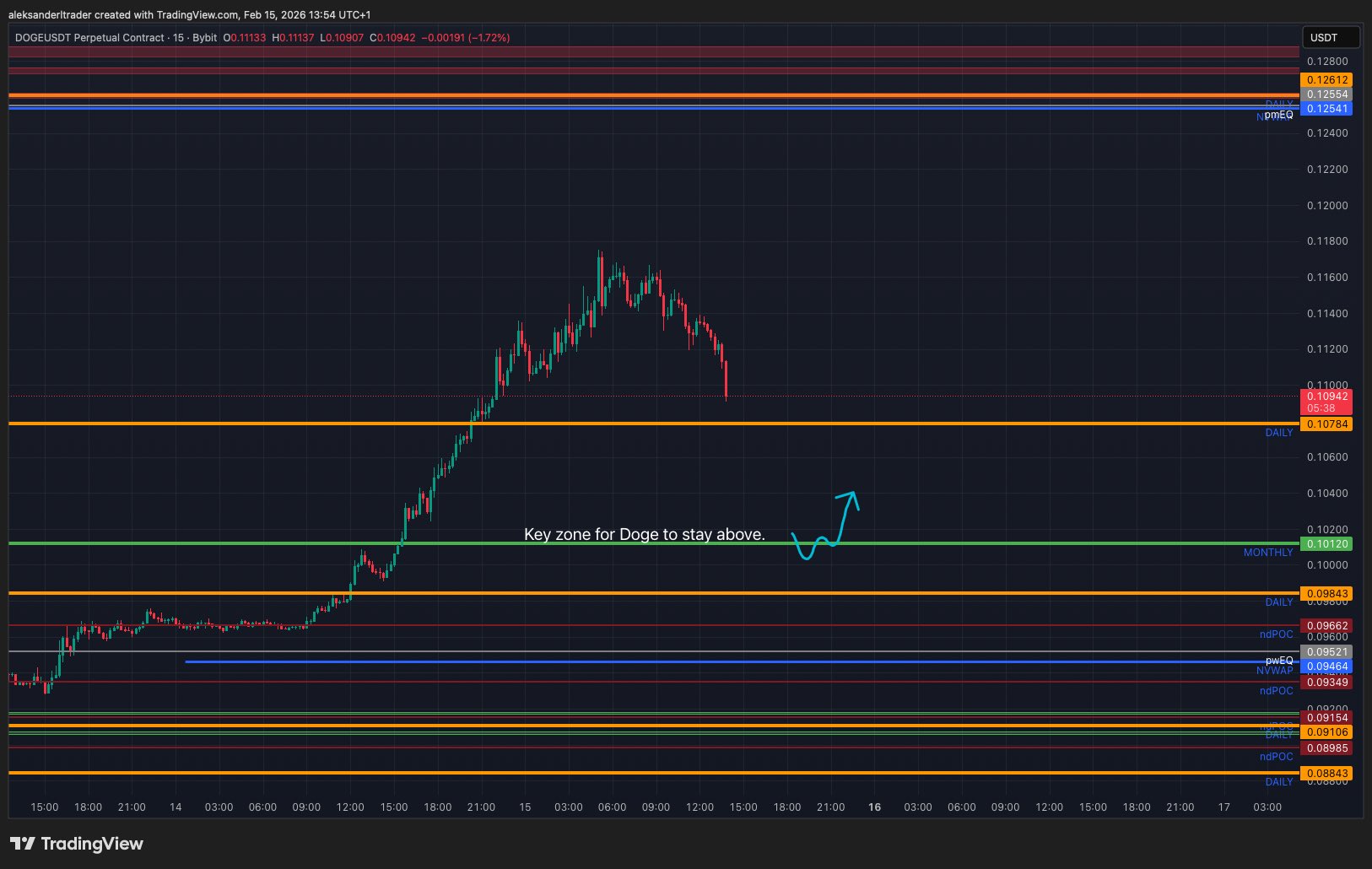Image resolution: width=1372 pixels, height=869 pixels.
Task: Click the TradingView logo at the bottom
Action: (77, 844)
